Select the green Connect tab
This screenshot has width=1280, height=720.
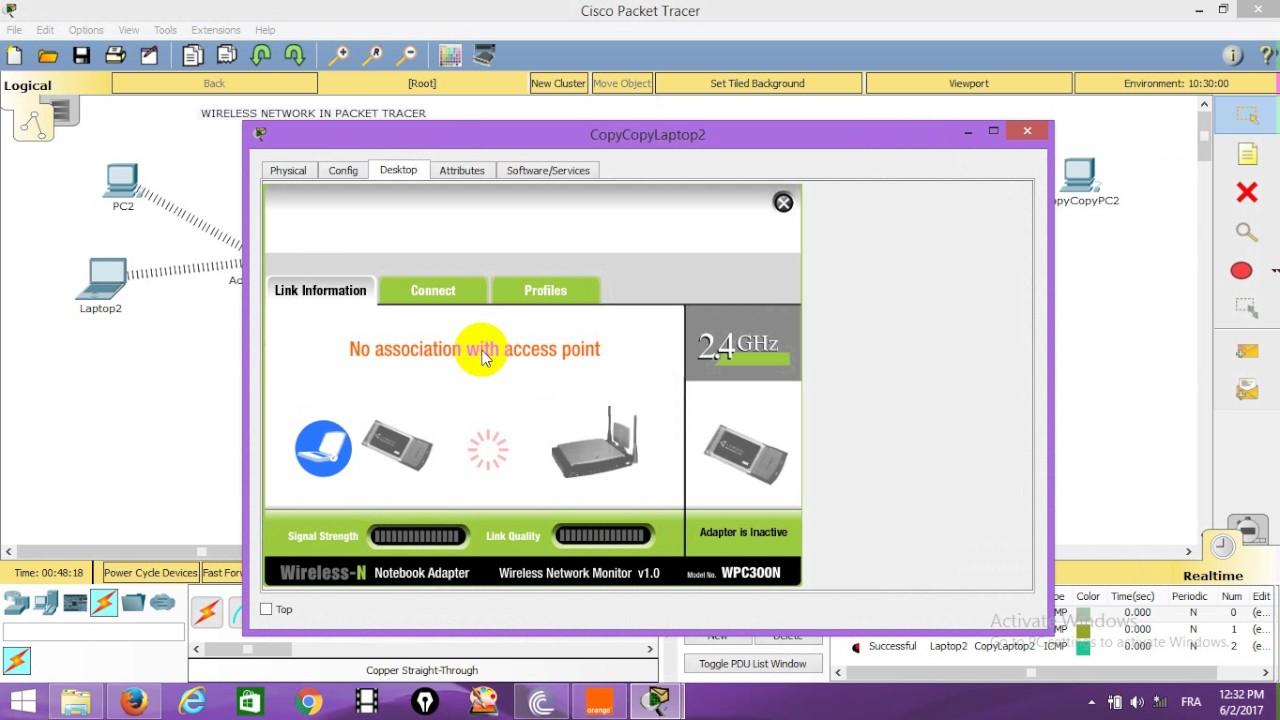[433, 290]
